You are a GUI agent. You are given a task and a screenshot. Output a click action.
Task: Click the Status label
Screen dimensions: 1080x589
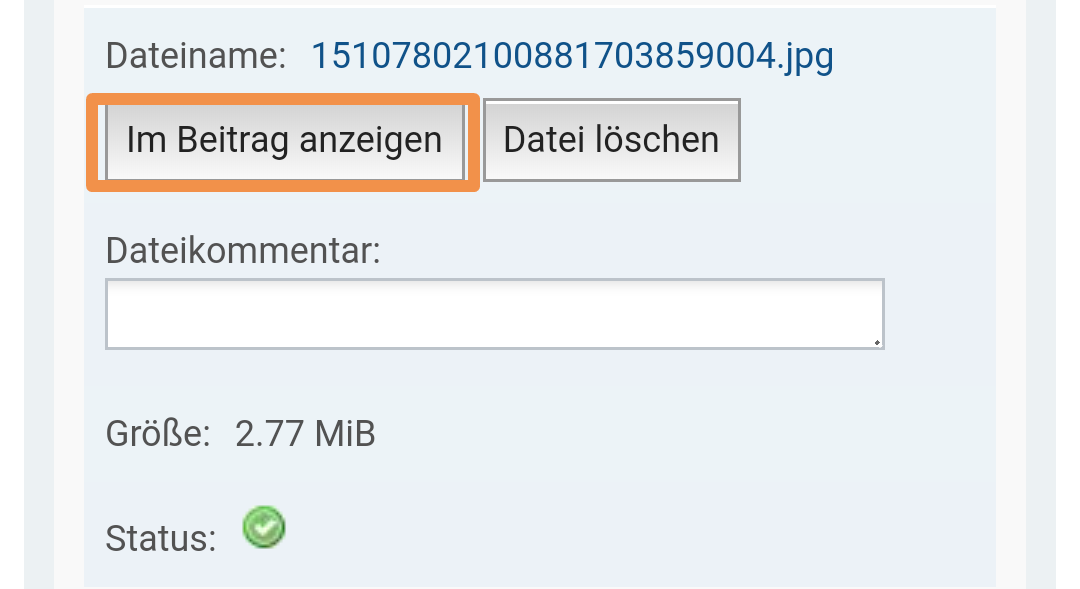pyautogui.click(x=160, y=539)
